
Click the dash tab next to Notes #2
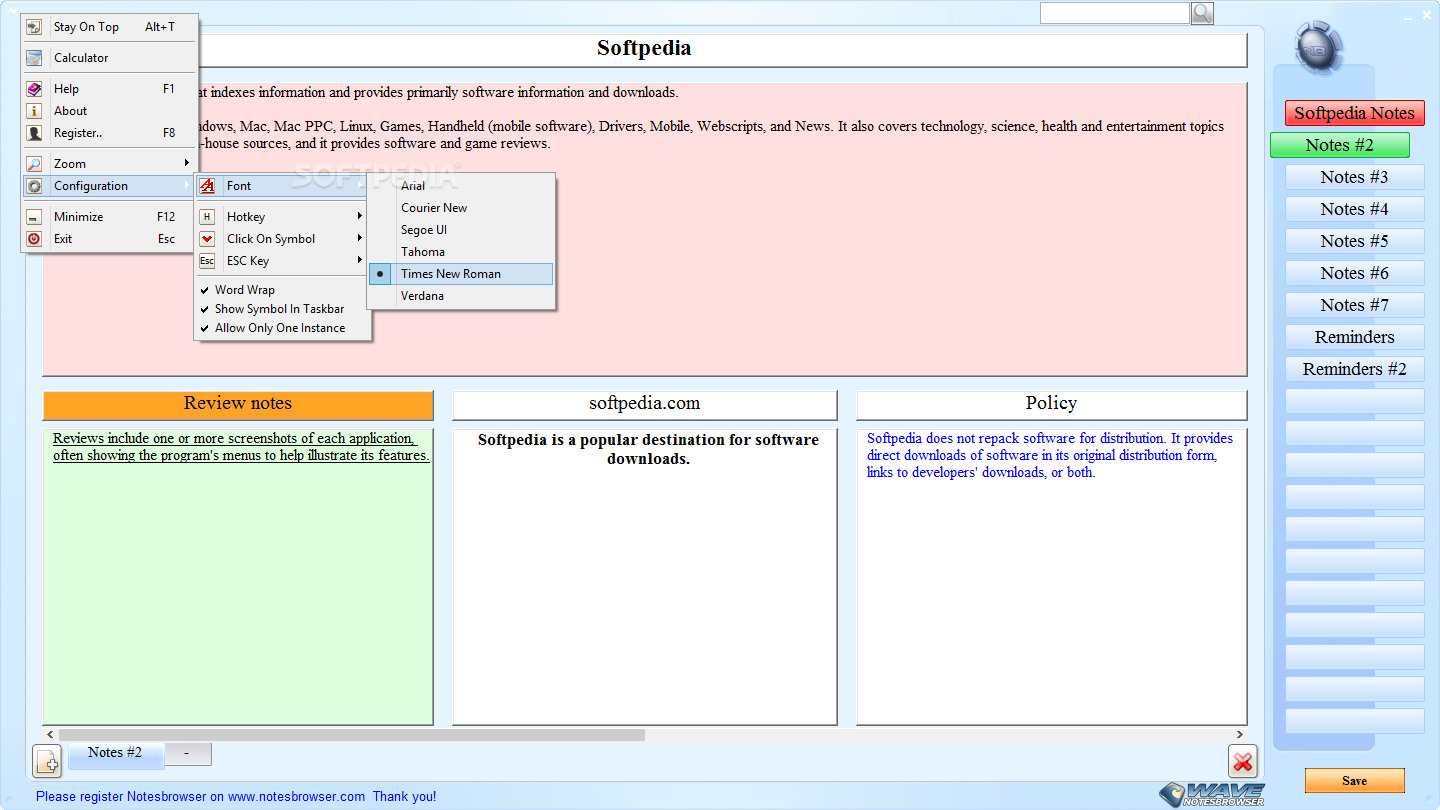coord(188,754)
